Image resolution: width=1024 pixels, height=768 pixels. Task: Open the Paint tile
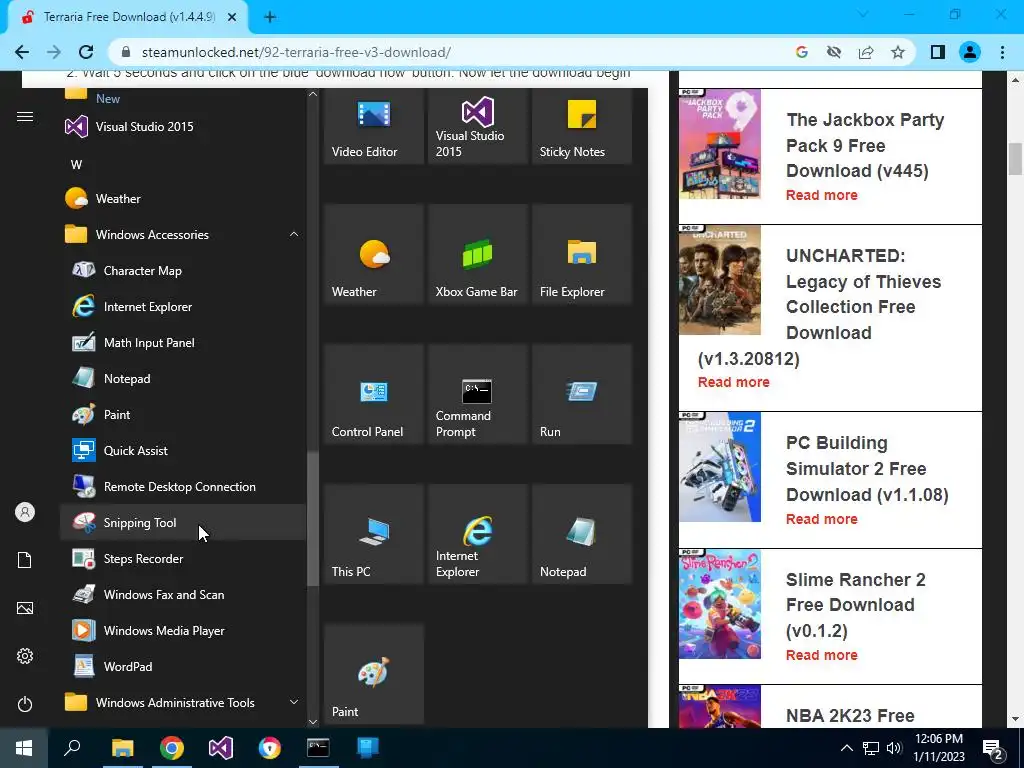click(x=374, y=673)
